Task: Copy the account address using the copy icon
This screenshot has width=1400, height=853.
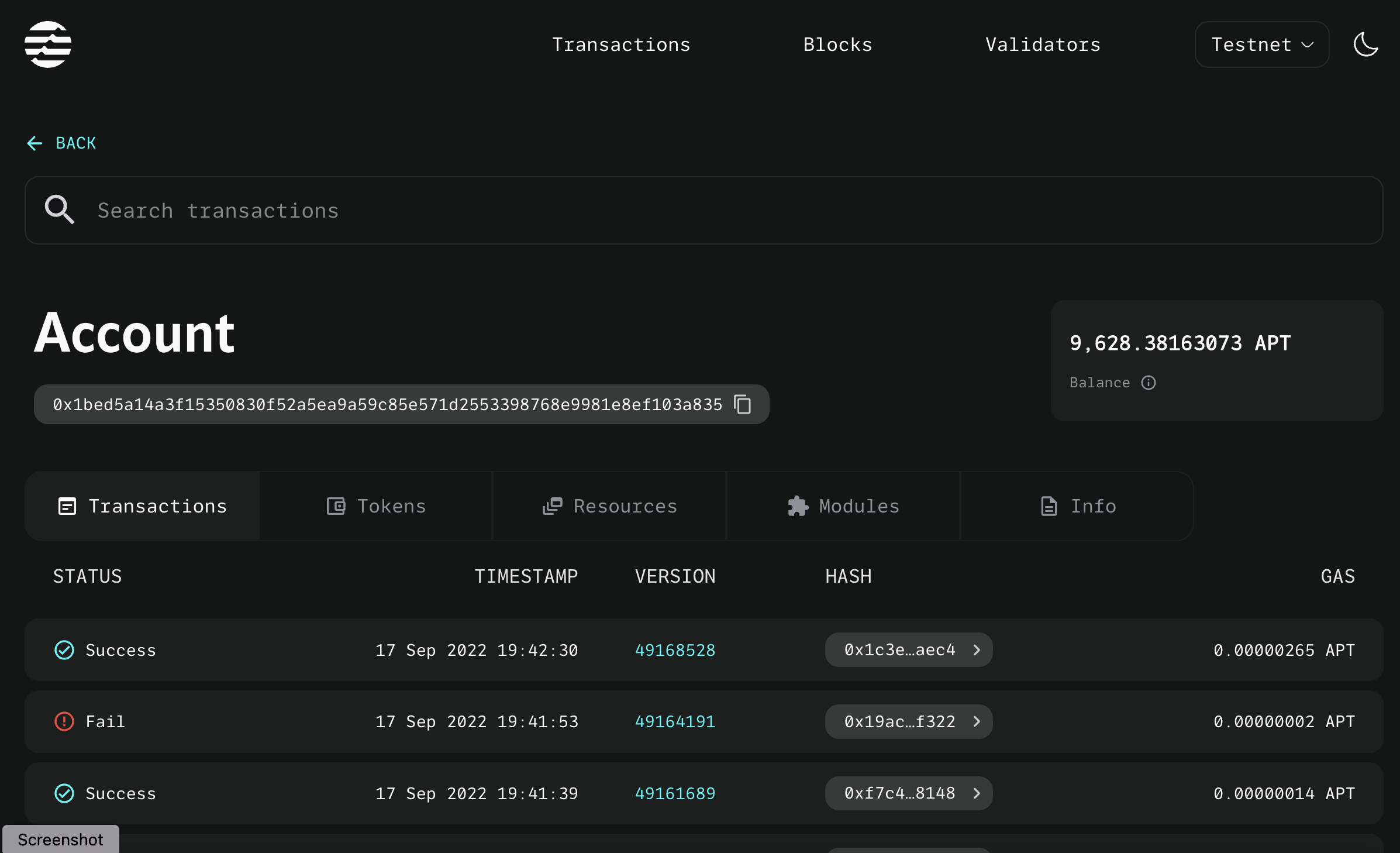Action: tap(743, 404)
